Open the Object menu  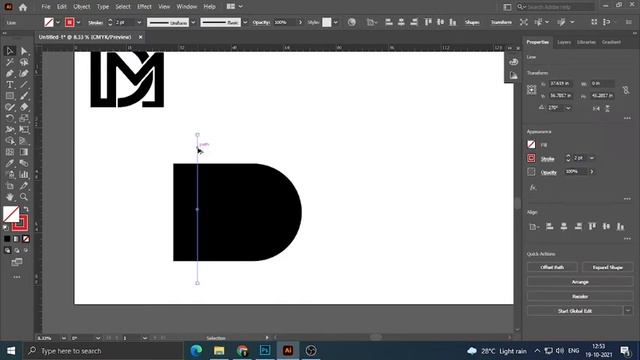[x=82, y=7]
